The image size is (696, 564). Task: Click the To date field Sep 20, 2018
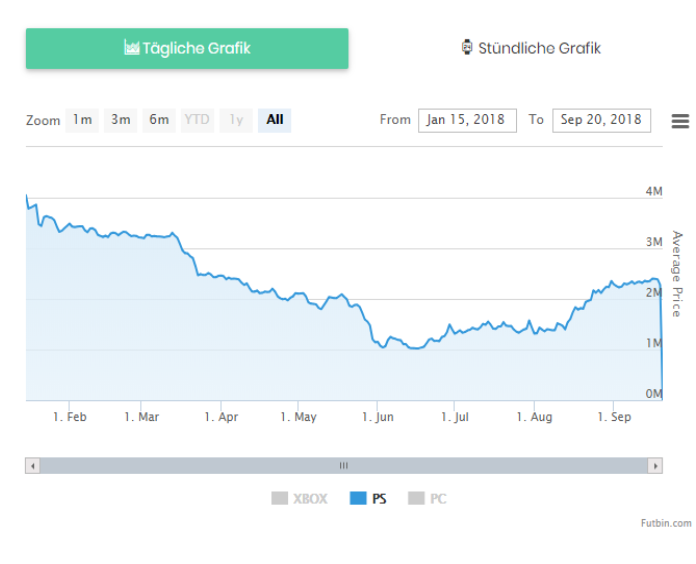coord(601,120)
